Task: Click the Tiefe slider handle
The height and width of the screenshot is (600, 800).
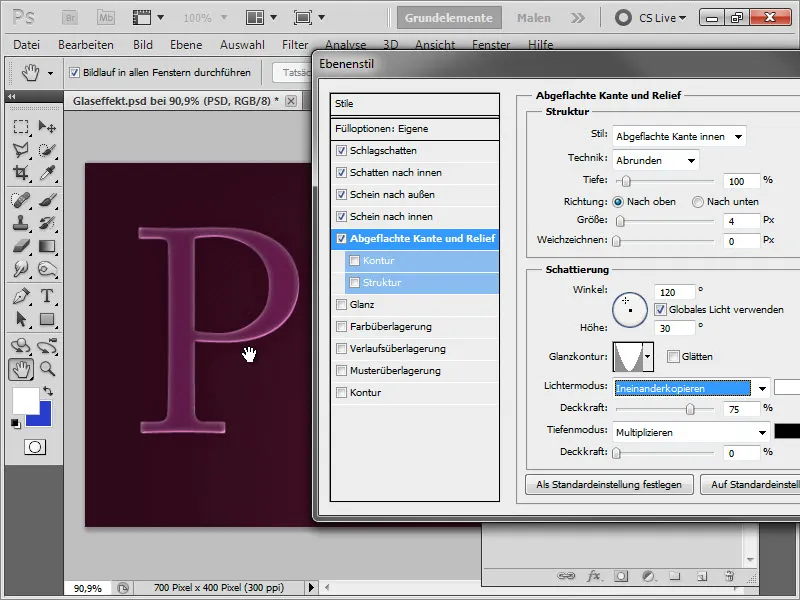Action: click(626, 181)
